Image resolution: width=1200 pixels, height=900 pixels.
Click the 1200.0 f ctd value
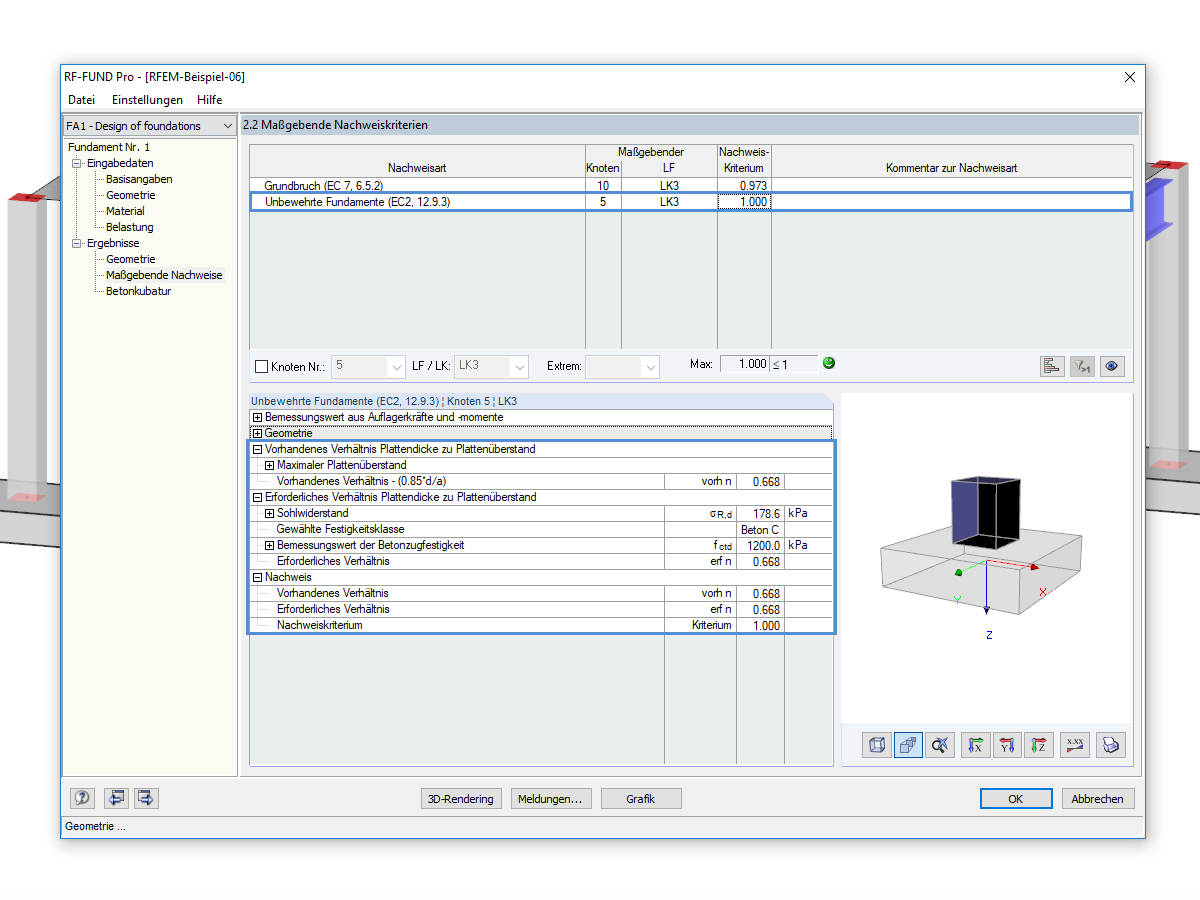[x=760, y=545]
